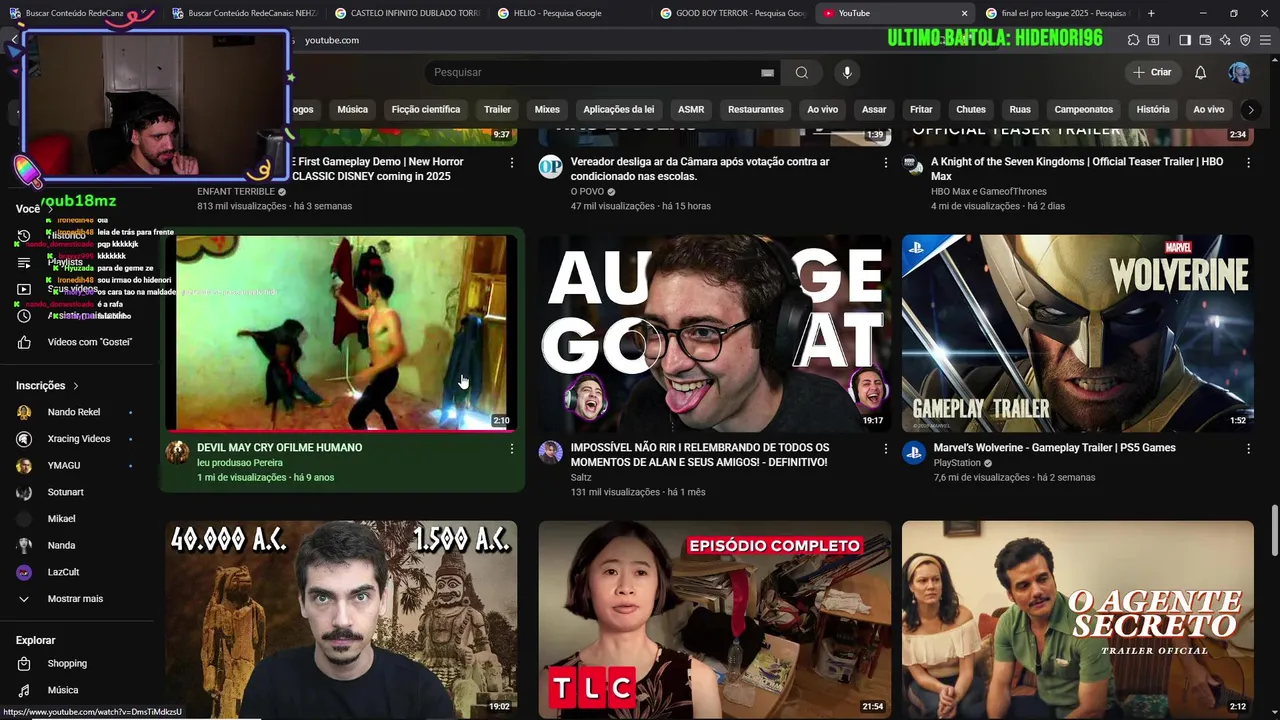Open Marvel's Wolverine Gameplay Trailer title link
The width and height of the screenshot is (1280, 720).
[x=1055, y=448]
